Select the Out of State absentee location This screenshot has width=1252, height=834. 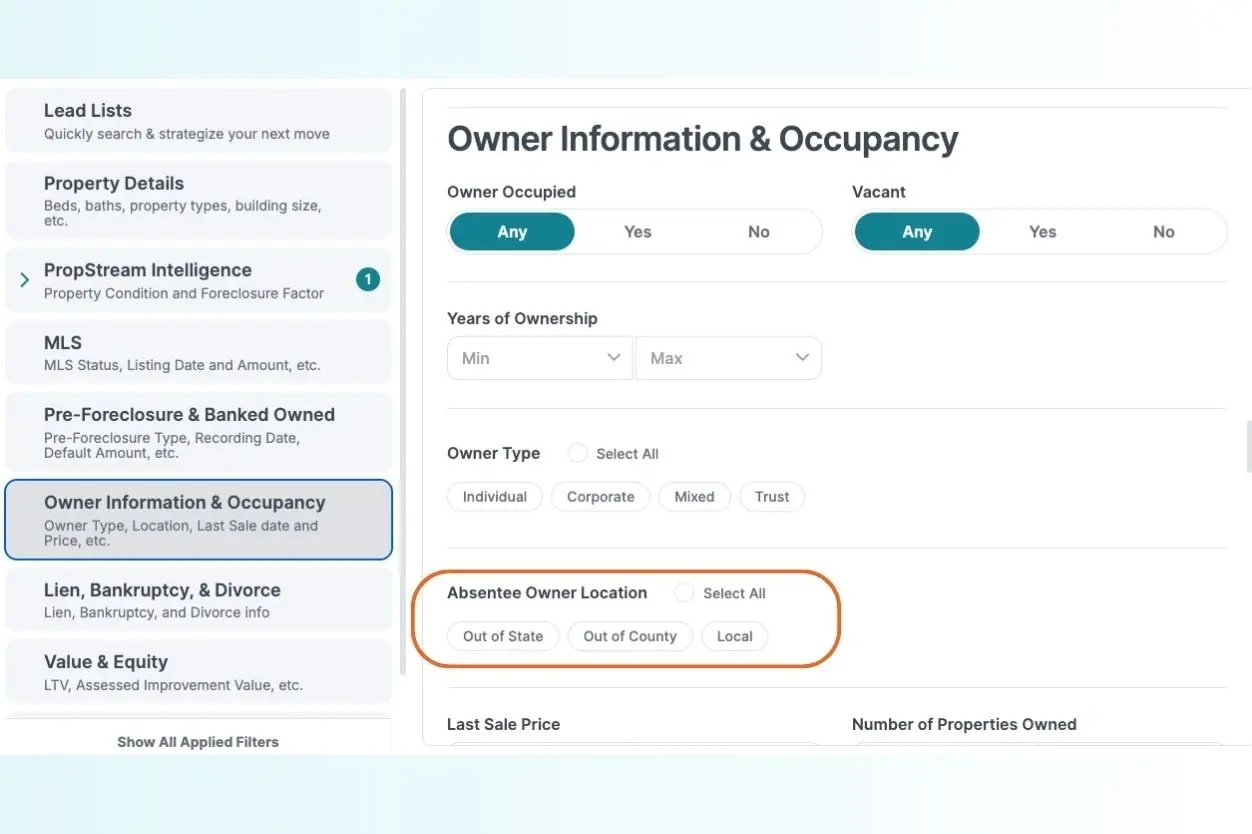(503, 636)
